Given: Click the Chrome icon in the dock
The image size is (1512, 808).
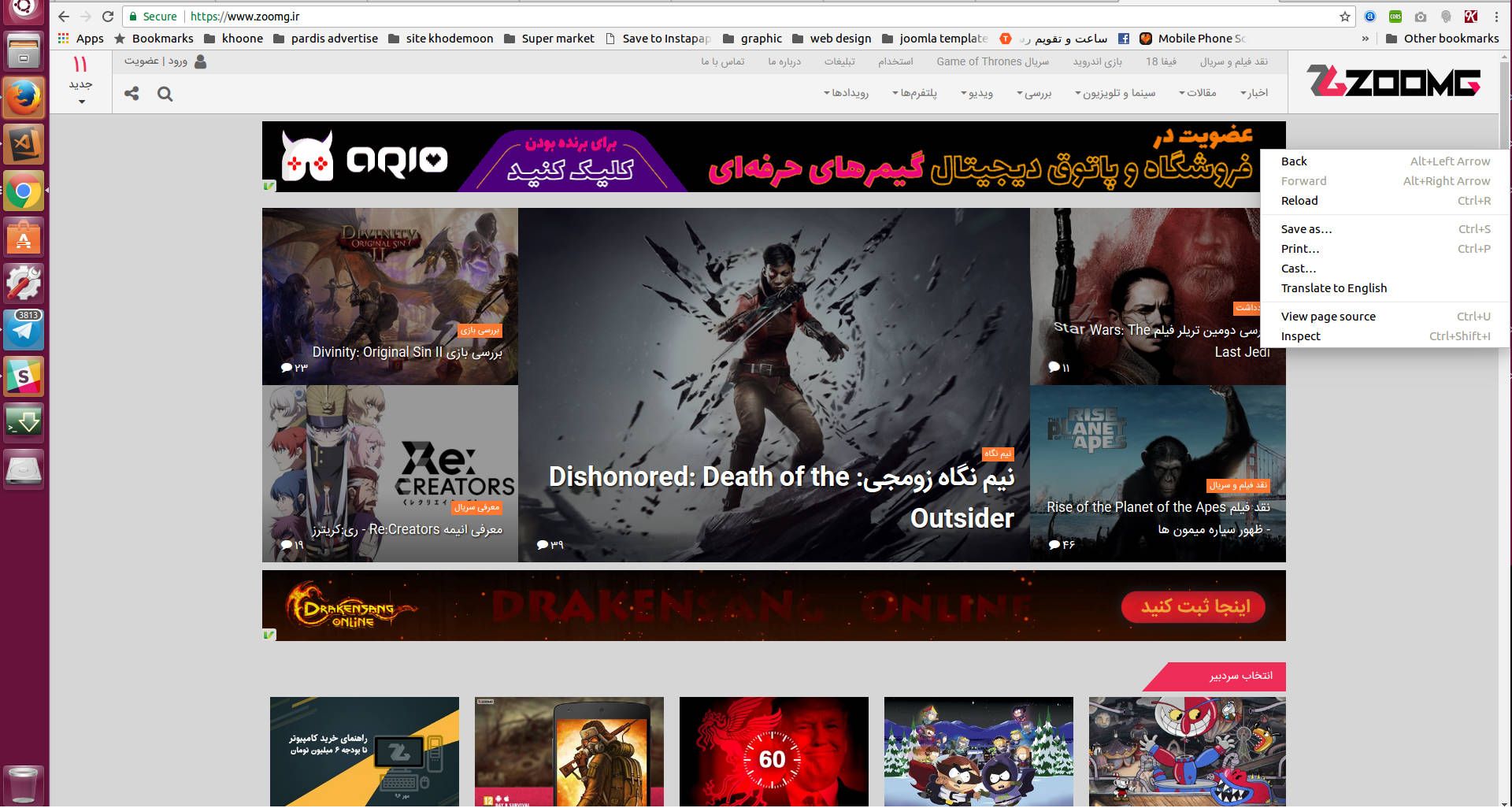Looking at the screenshot, I should coord(24,191).
